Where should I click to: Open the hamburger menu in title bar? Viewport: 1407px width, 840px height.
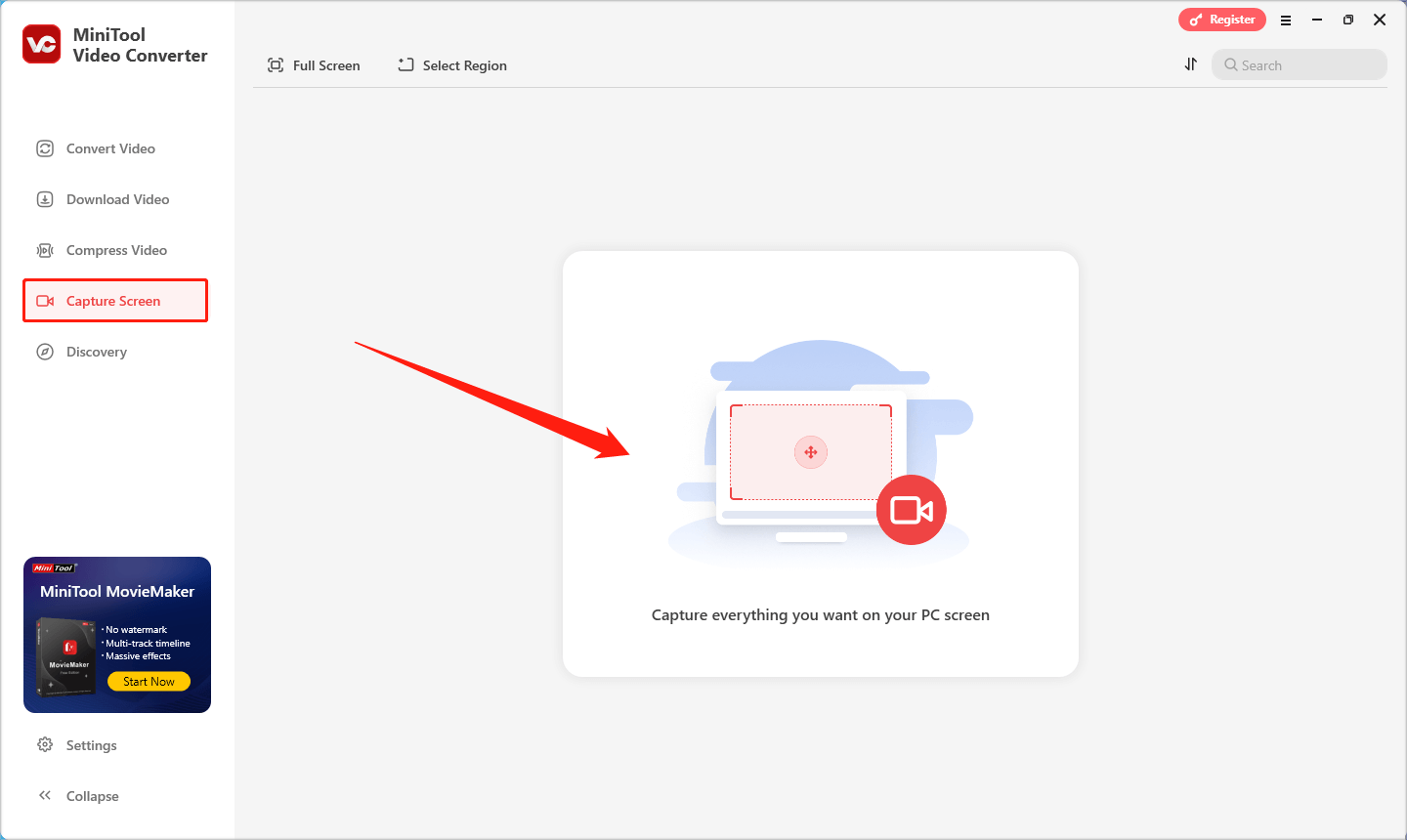click(1286, 20)
